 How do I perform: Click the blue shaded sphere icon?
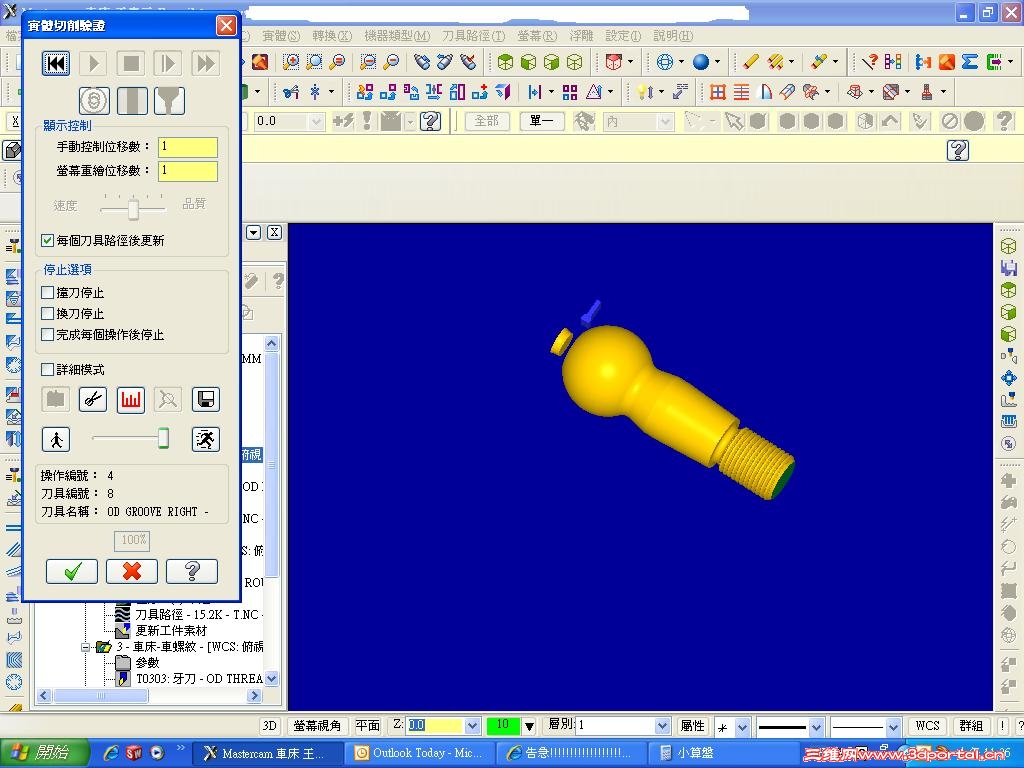[x=701, y=62]
